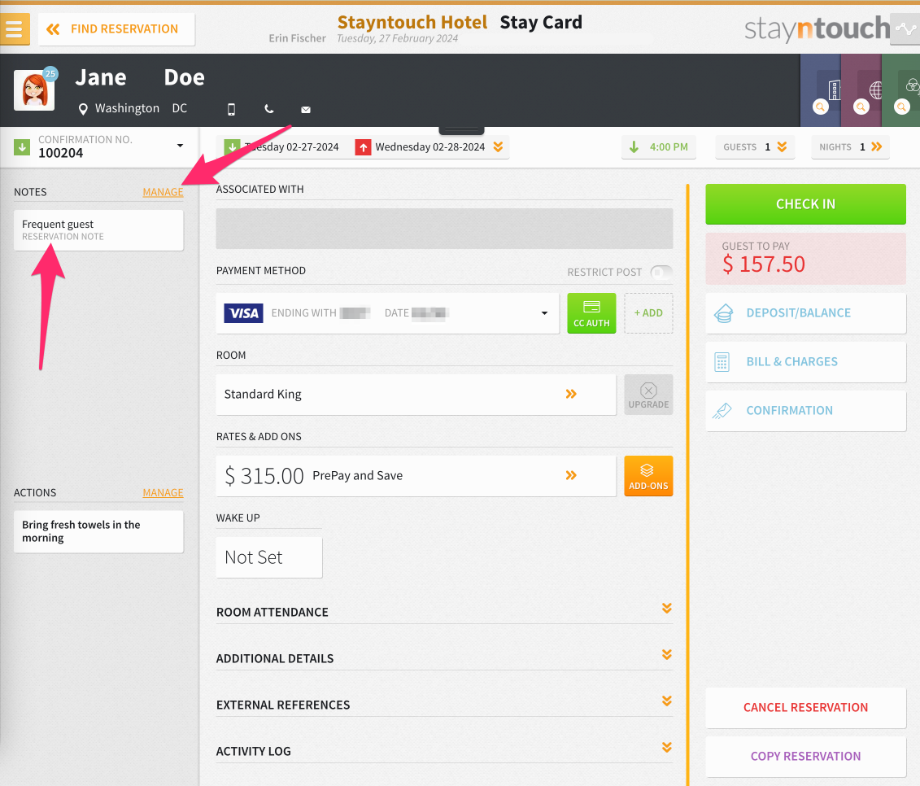
Task: Click the orange Add-Ons button
Action: point(648,476)
